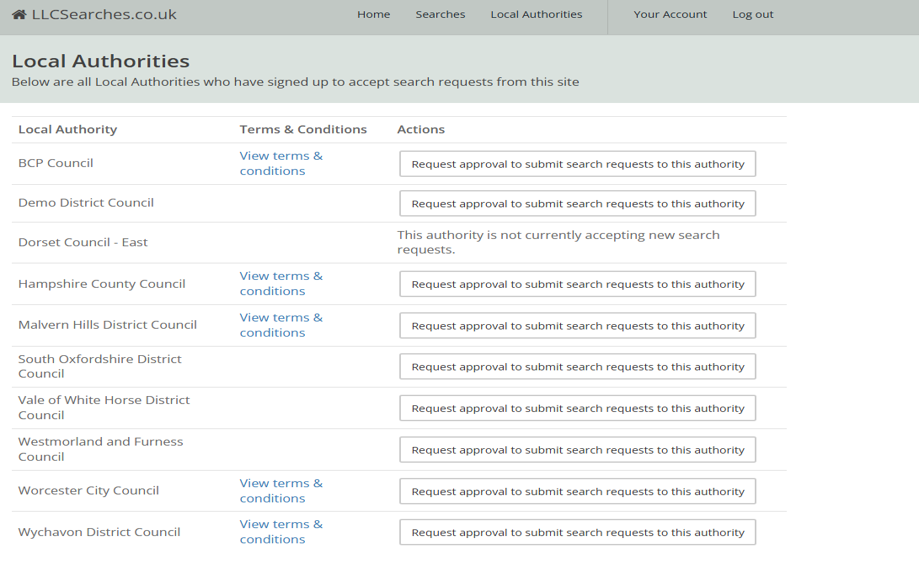Viewport: 919px width, 573px height.
Task: View terms & conditions for Hampshire County Council
Action: 281,284
